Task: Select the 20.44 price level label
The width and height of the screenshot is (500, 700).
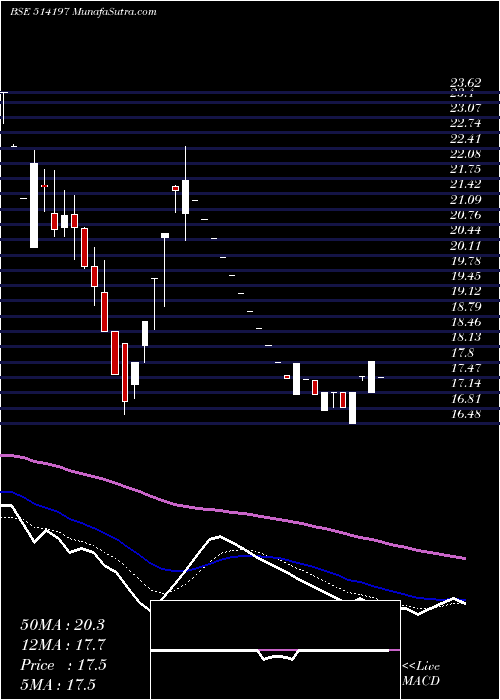Action: pos(466,231)
